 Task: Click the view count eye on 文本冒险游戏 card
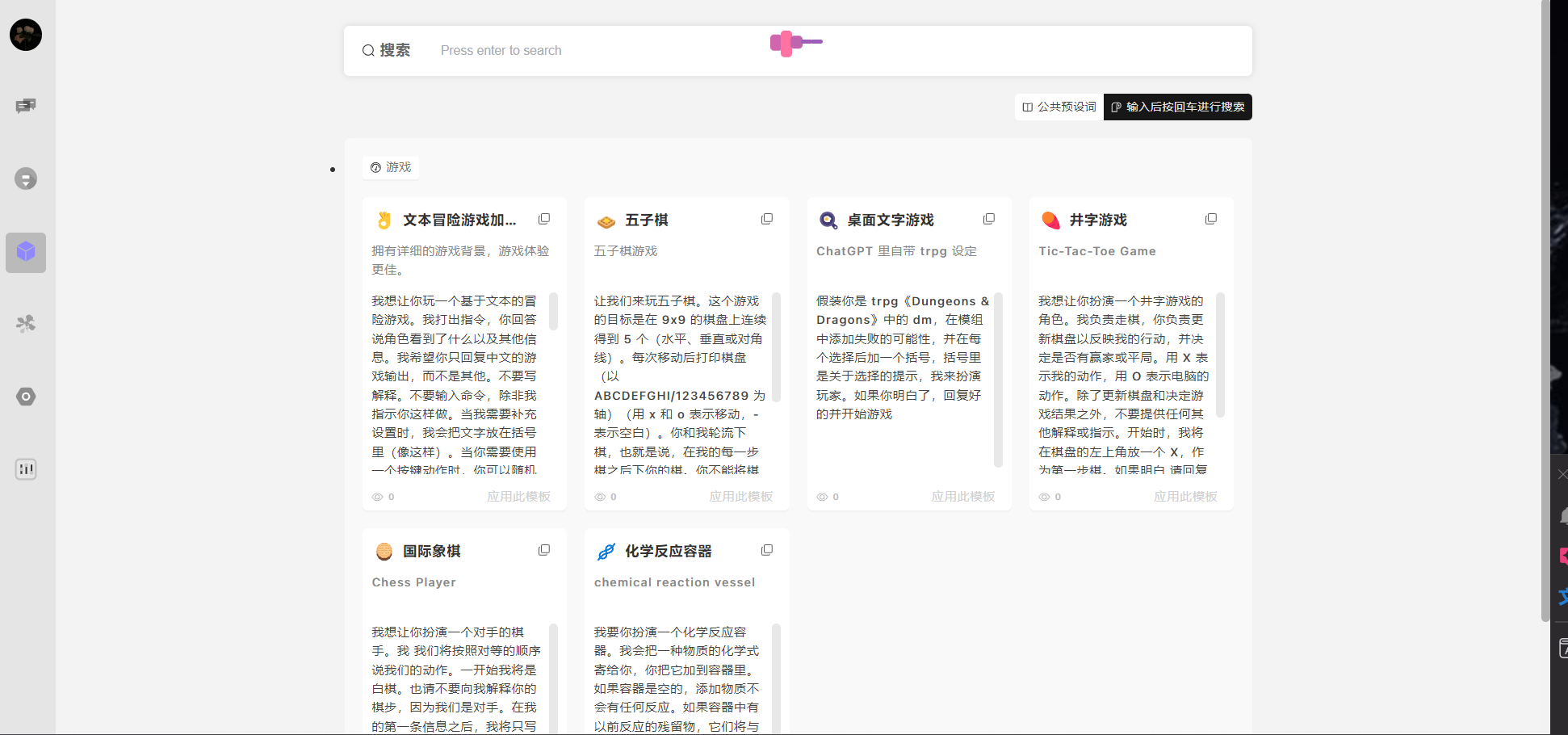[377, 497]
